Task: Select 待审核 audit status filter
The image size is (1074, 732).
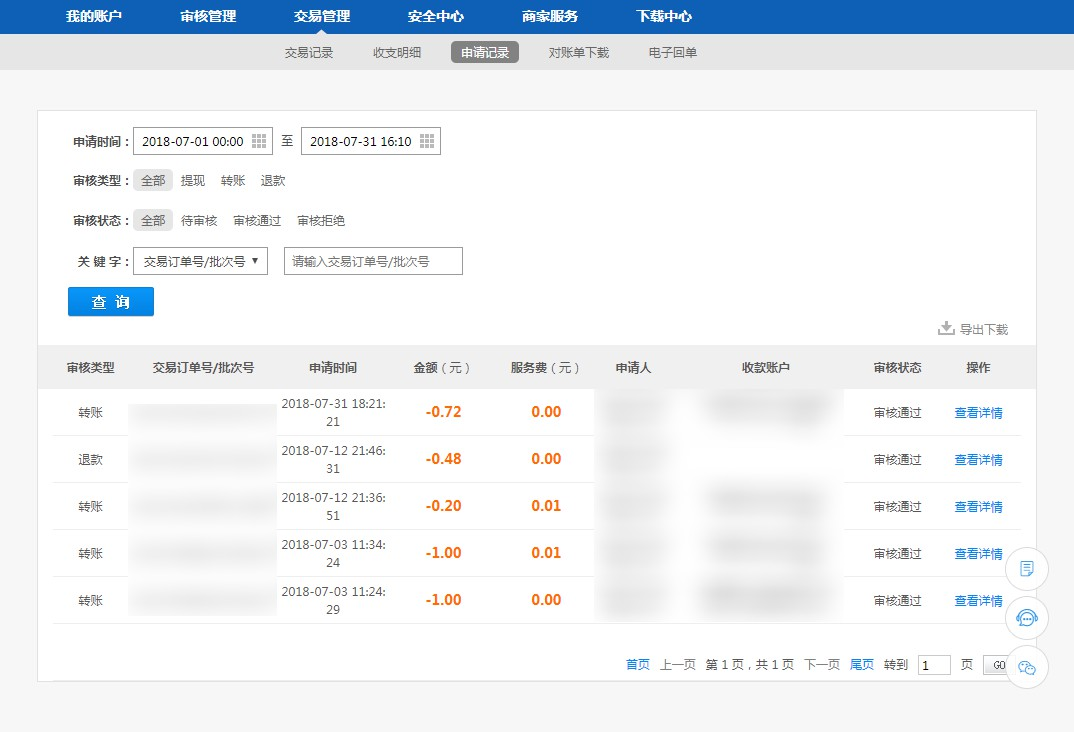Action: click(199, 221)
